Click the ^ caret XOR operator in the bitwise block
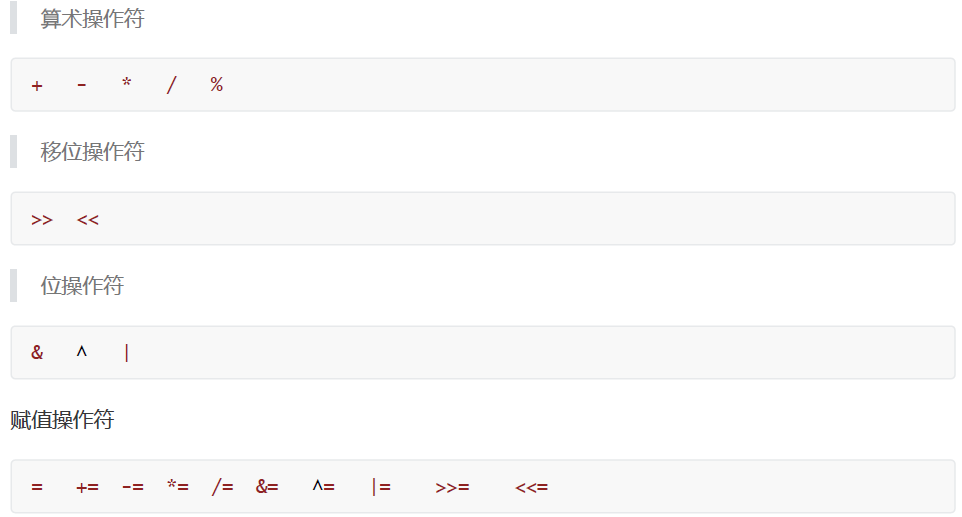This screenshot has width=962, height=517. pyautogui.click(x=82, y=352)
